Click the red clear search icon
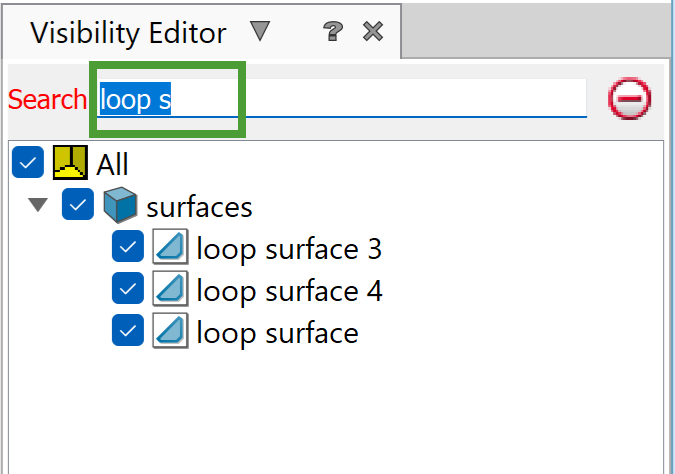Viewport: 675px width, 474px height. 629,99
